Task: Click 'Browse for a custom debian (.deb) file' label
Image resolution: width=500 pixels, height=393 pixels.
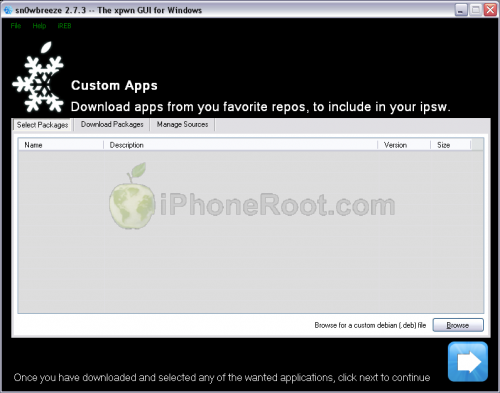Action: pyautogui.click(x=370, y=325)
